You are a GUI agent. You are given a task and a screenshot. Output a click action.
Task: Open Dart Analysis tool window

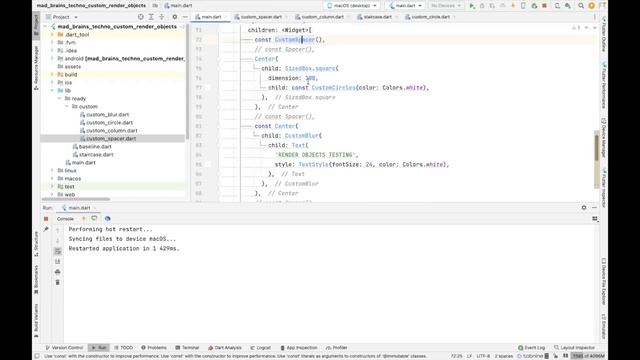225,348
